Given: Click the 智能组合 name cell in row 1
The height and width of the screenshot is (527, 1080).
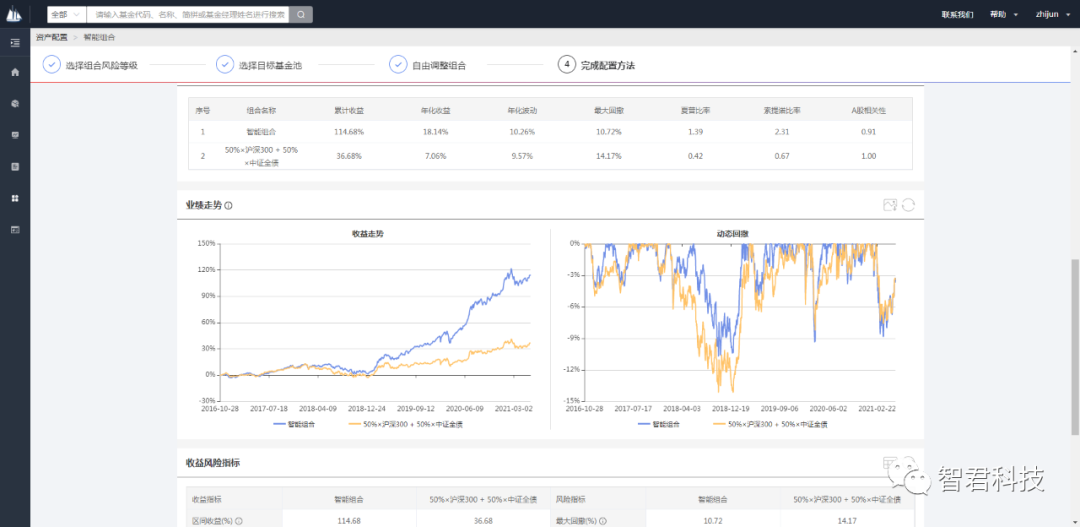Looking at the screenshot, I should coord(262,131).
